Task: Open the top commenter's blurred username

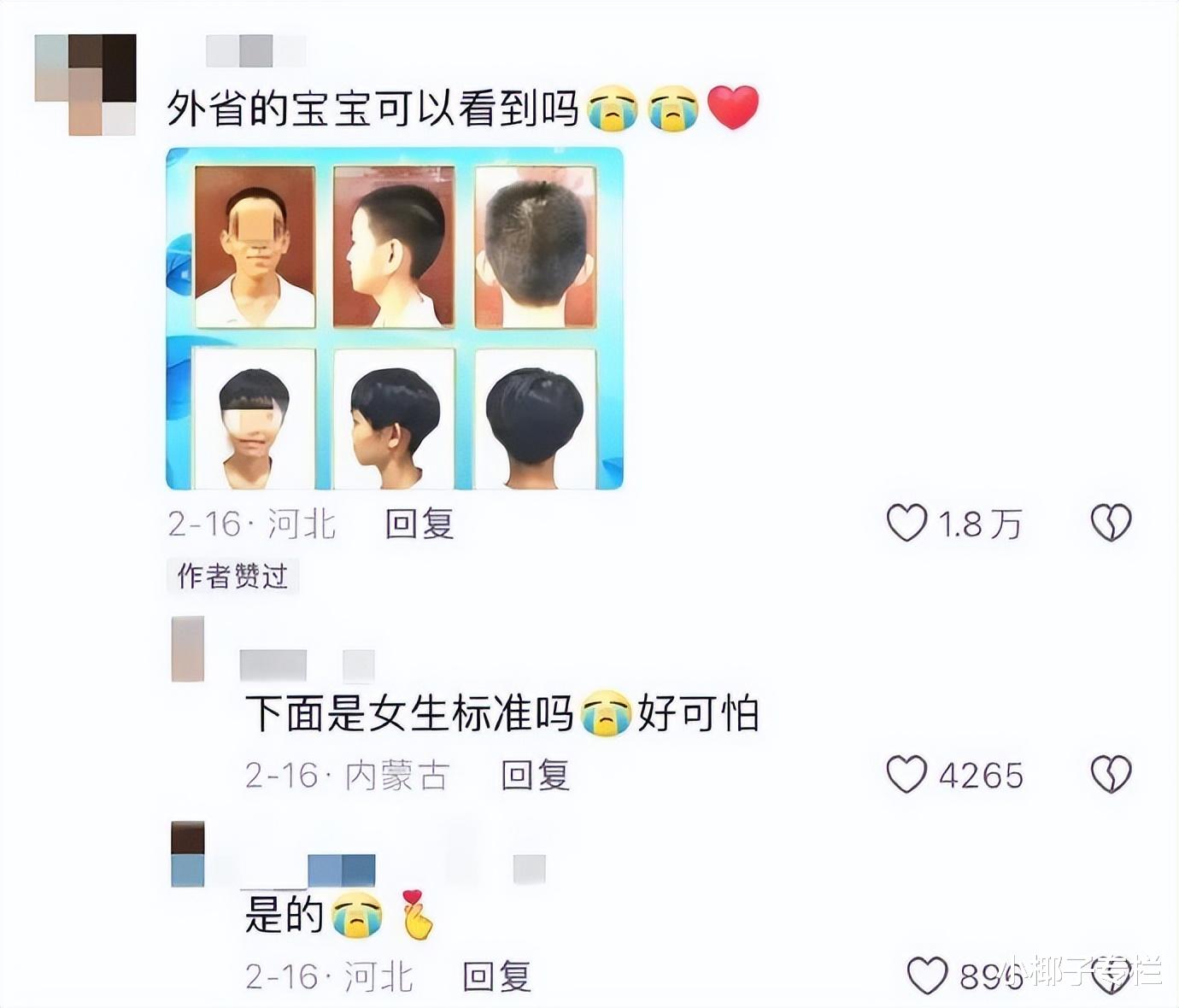Action: 255,50
